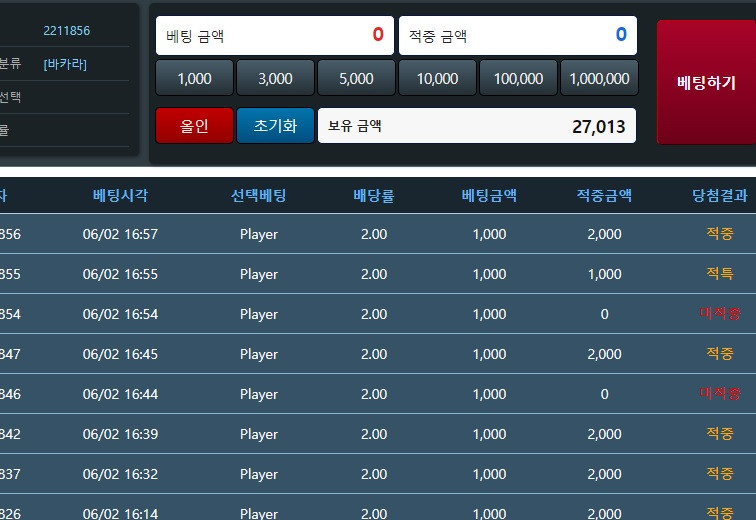Click the 적중 금액 field
The height and width of the screenshot is (520, 756).
[x=517, y=36]
